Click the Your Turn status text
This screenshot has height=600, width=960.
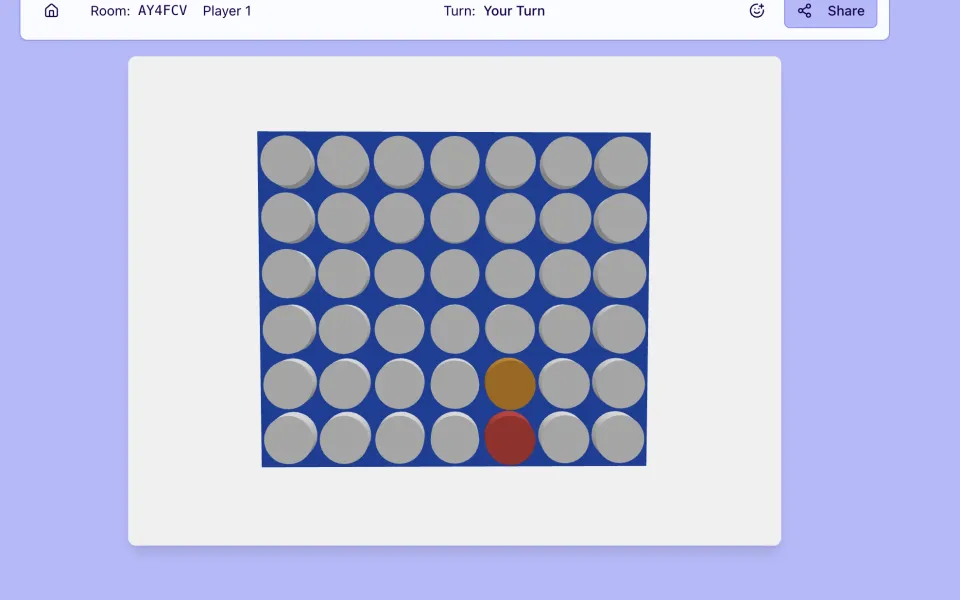click(514, 11)
